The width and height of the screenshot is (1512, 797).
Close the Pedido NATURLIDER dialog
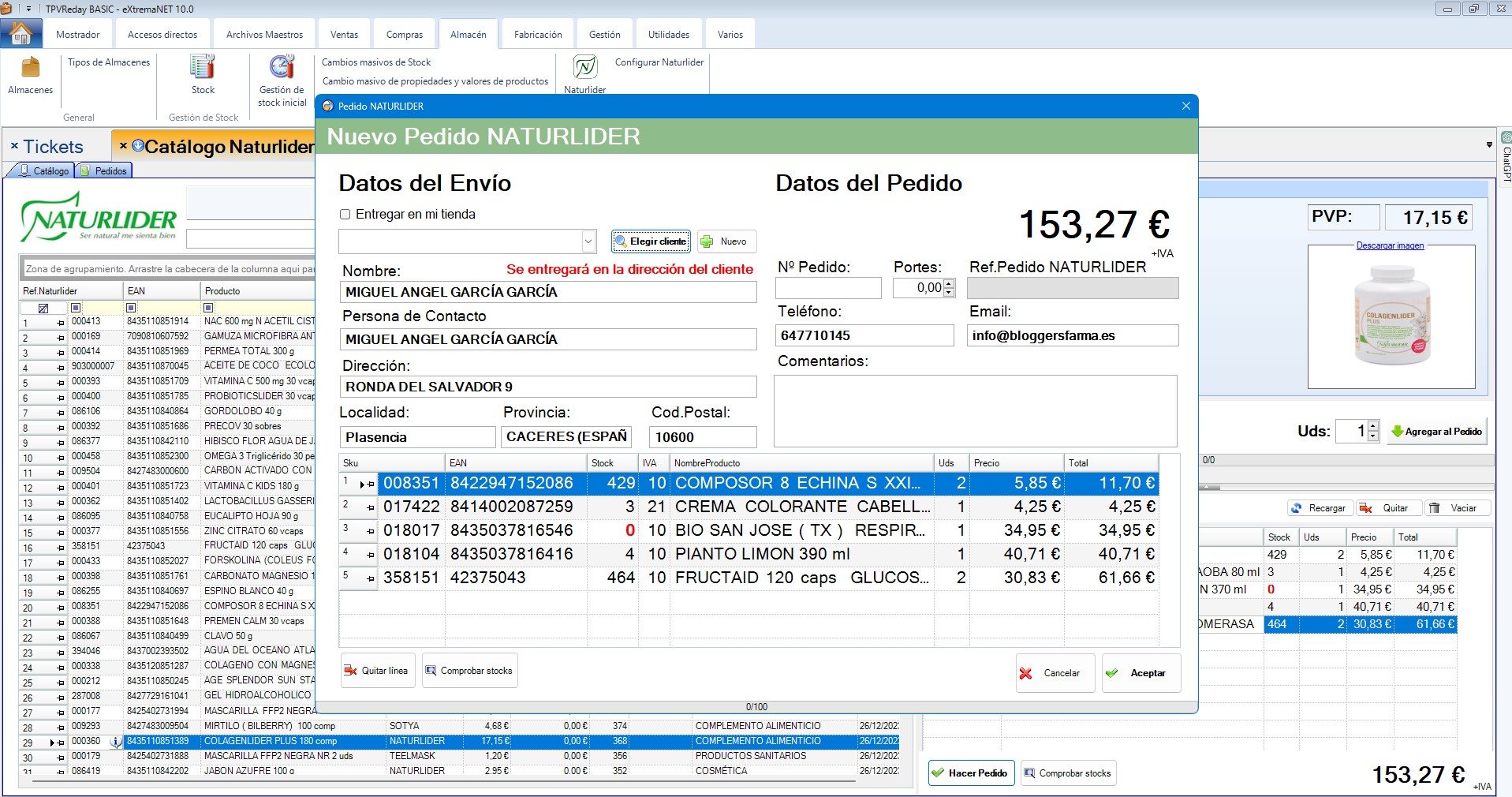pos(1185,106)
